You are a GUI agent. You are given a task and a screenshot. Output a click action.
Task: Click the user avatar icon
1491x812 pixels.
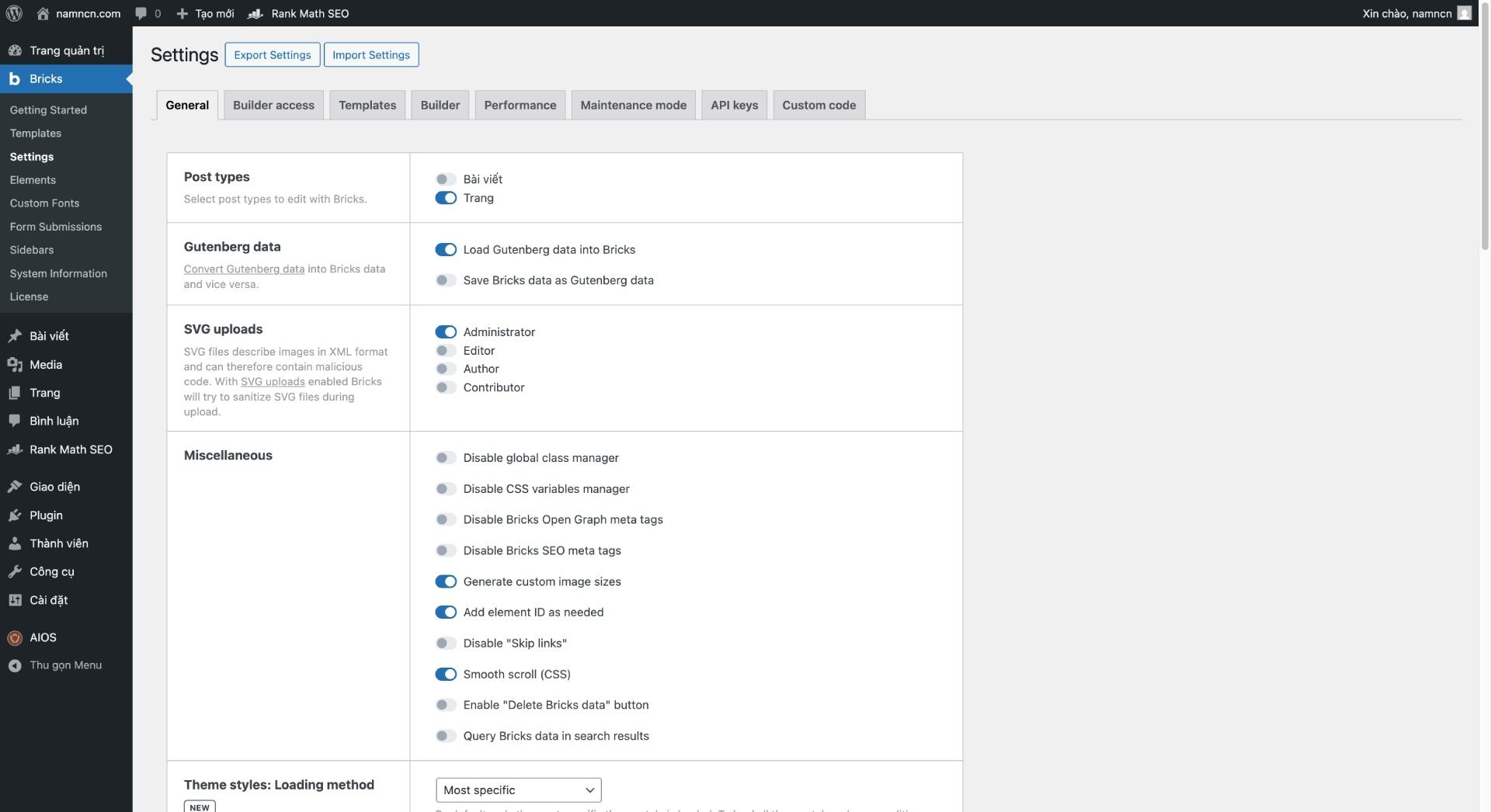[1464, 13]
